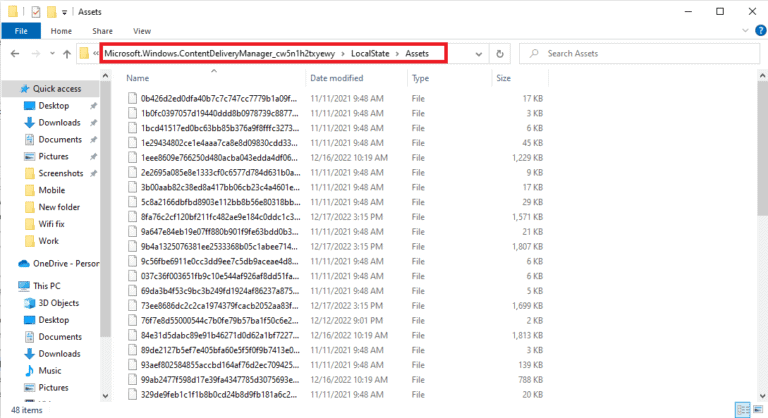Sort files by the Name column

pyautogui.click(x=137, y=78)
